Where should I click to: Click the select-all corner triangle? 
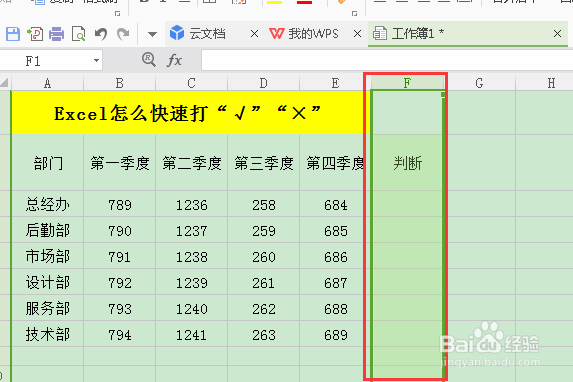tap(5, 83)
